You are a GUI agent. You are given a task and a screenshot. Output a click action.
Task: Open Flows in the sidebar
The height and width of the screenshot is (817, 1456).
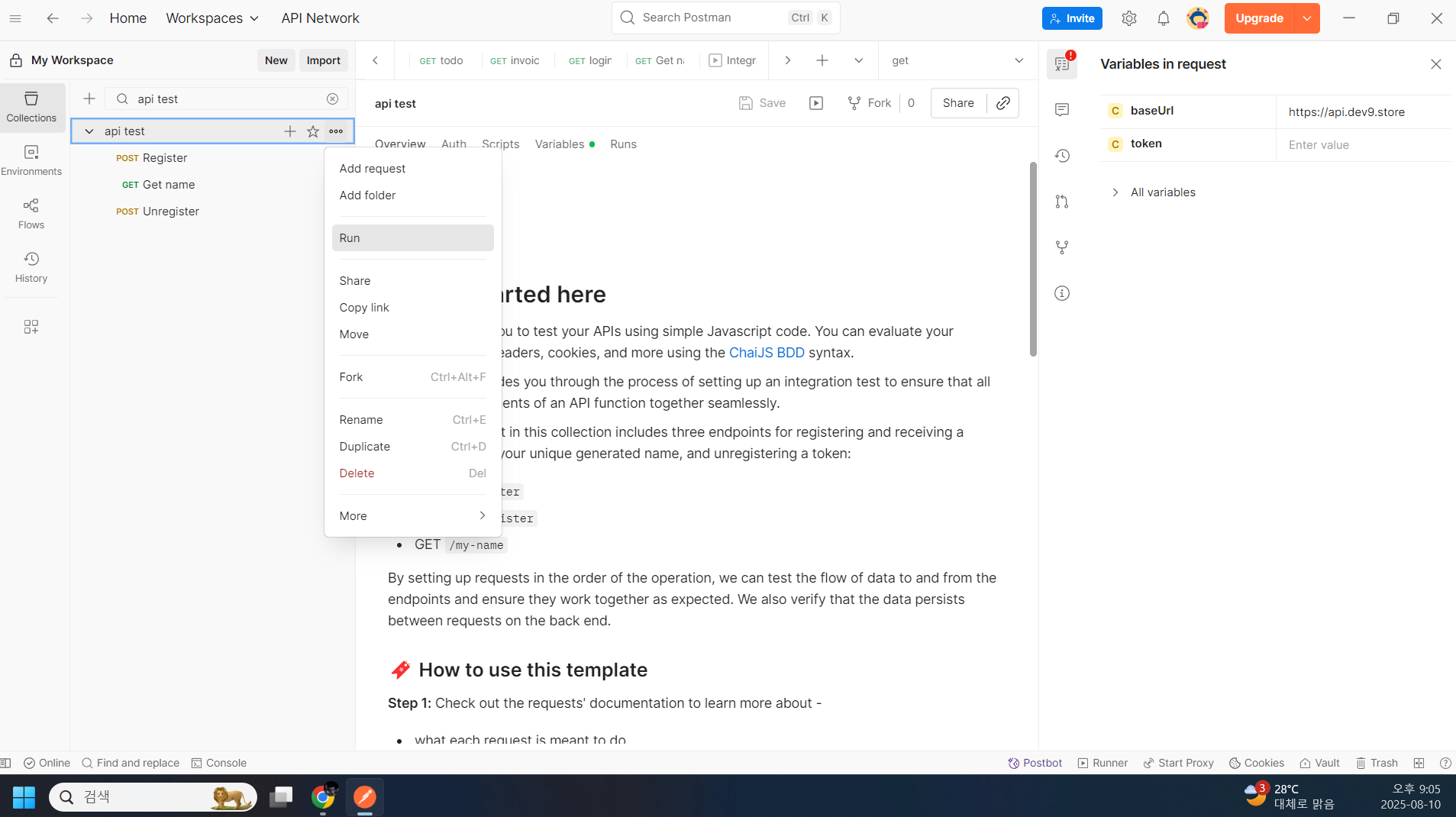[31, 215]
